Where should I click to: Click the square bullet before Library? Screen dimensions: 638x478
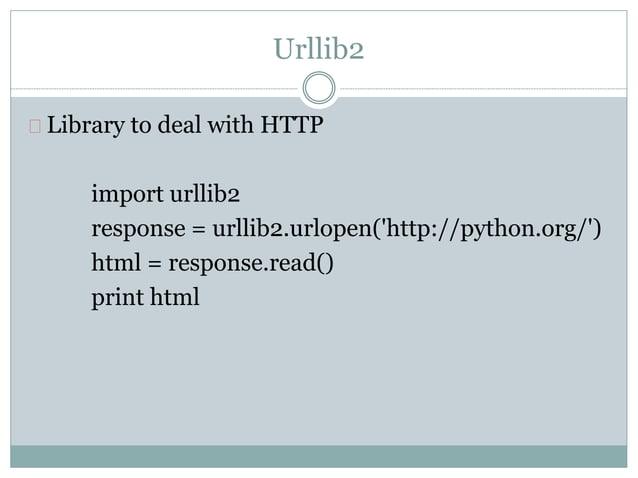[35, 126]
